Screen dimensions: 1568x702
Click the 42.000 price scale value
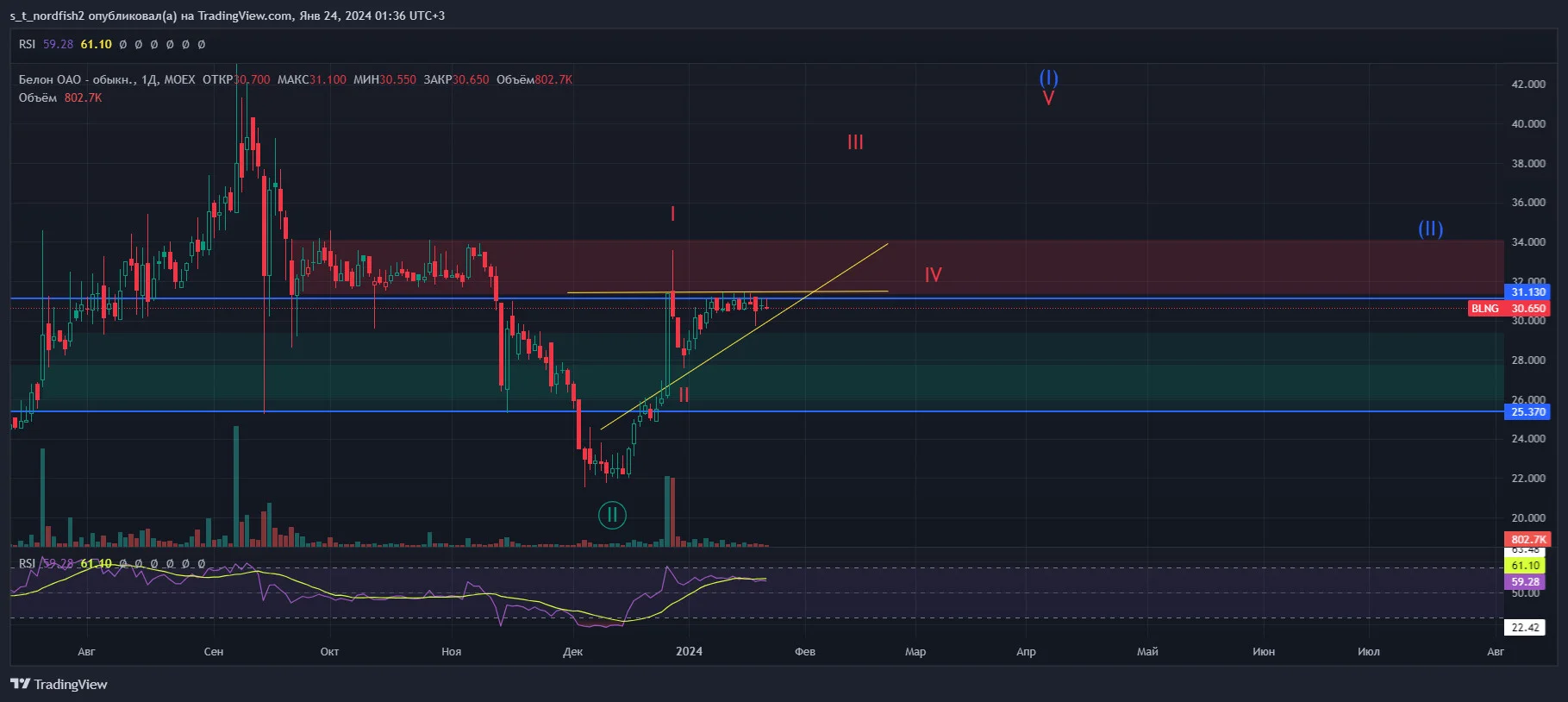1528,84
